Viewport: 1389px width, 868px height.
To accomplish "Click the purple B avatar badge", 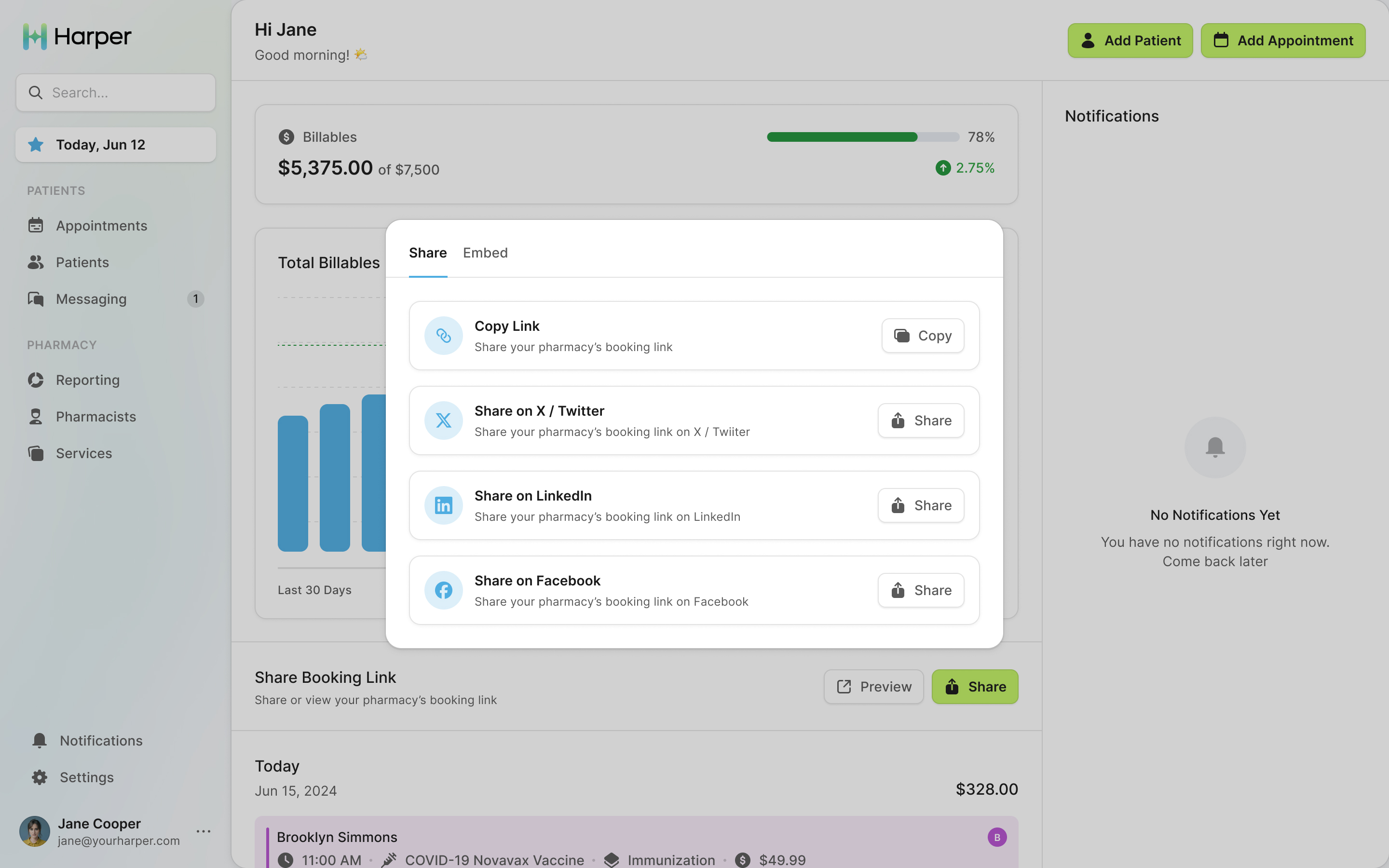I will [997, 837].
